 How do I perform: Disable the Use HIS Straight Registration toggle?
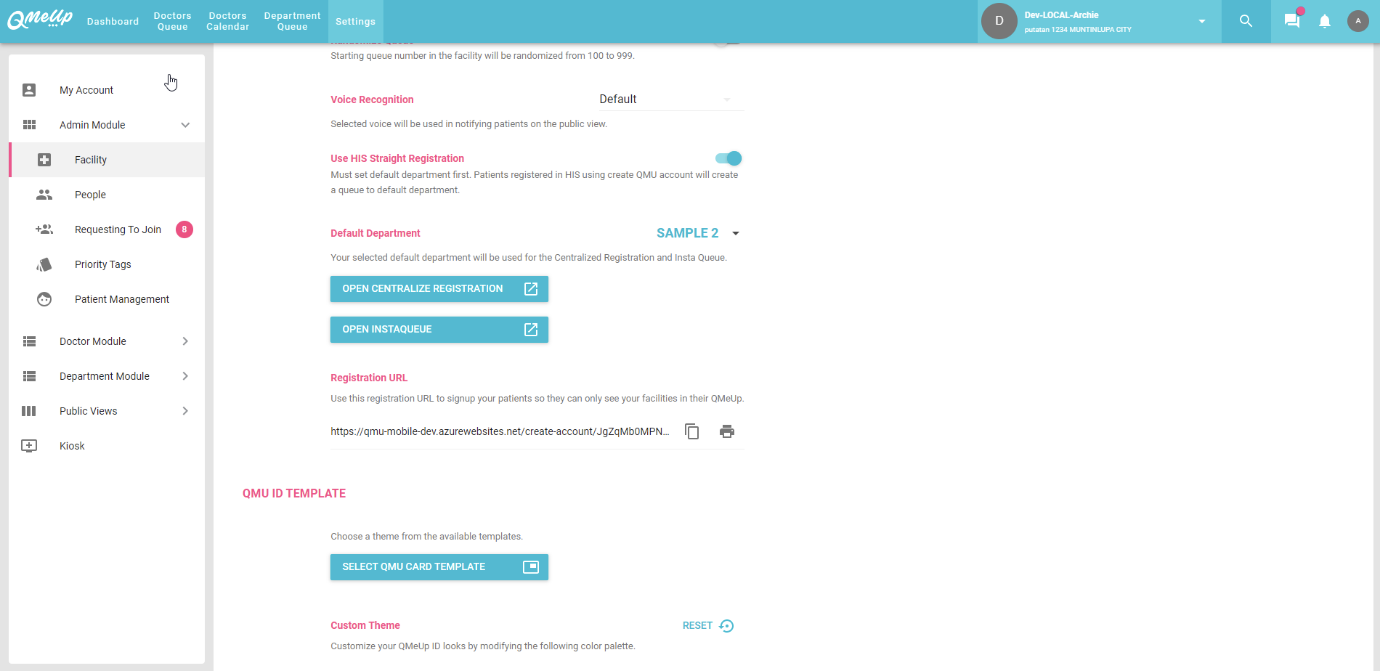click(x=729, y=158)
